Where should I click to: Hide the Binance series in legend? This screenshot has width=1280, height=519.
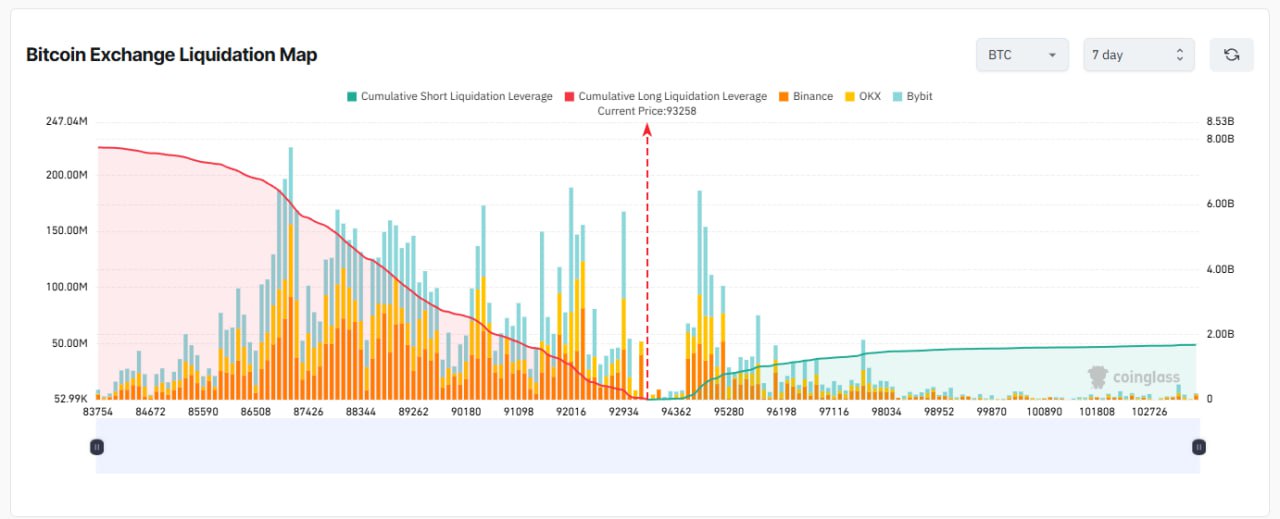(x=812, y=96)
